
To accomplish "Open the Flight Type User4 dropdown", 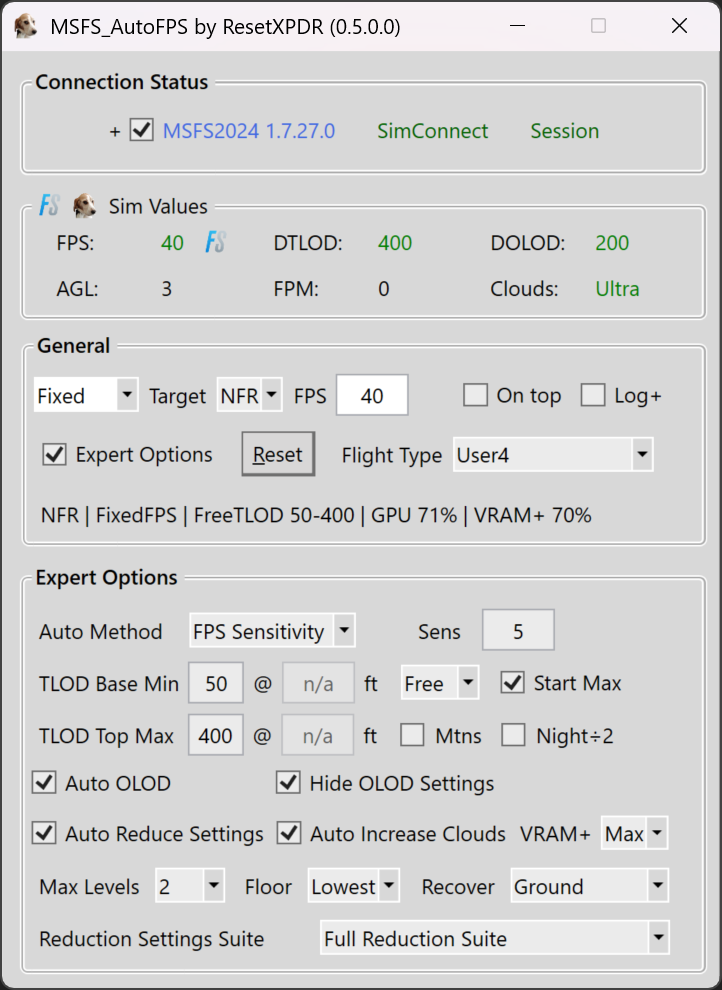I will pyautogui.click(x=553, y=455).
